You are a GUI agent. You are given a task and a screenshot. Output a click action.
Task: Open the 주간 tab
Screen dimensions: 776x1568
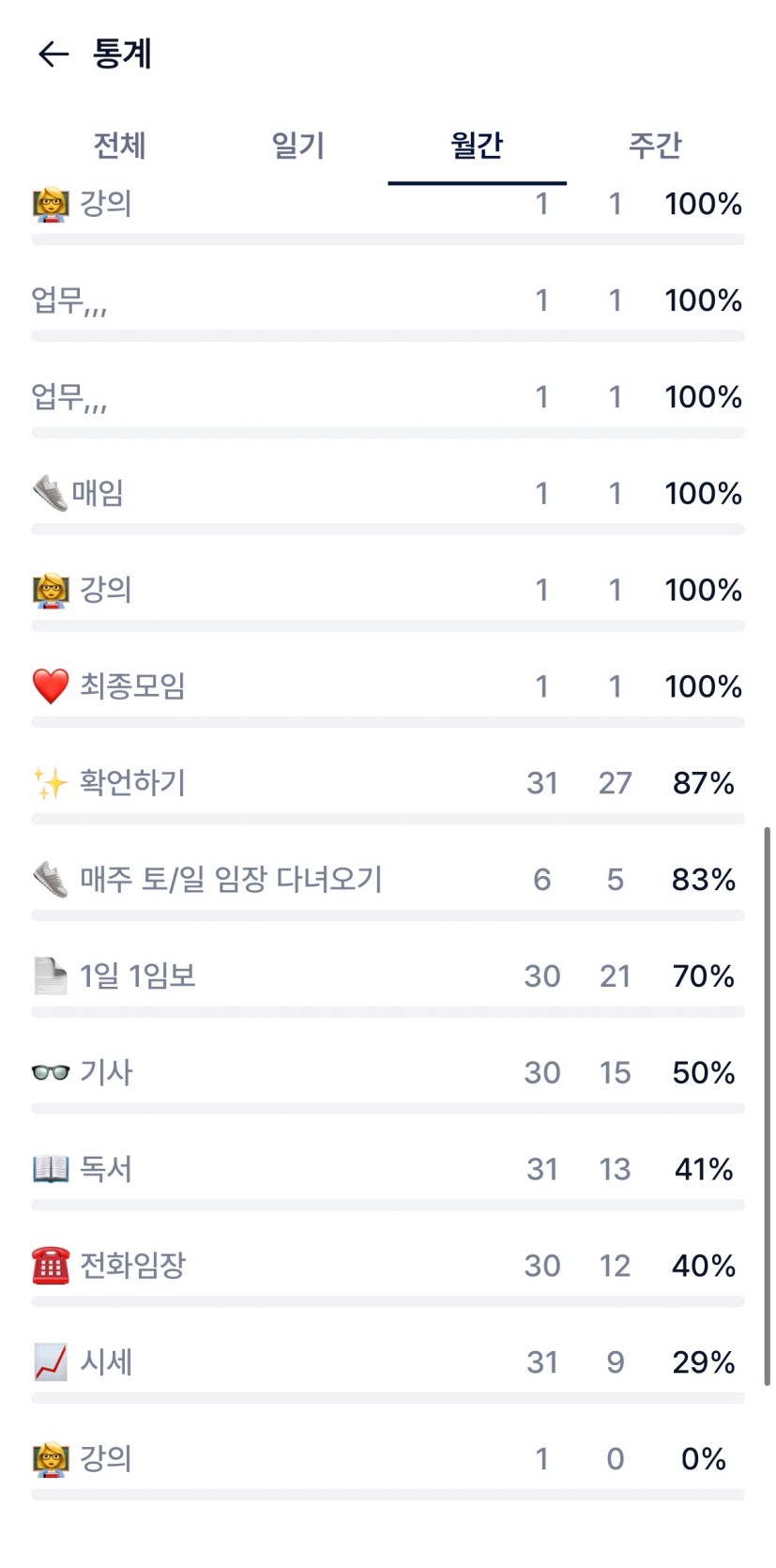654,146
